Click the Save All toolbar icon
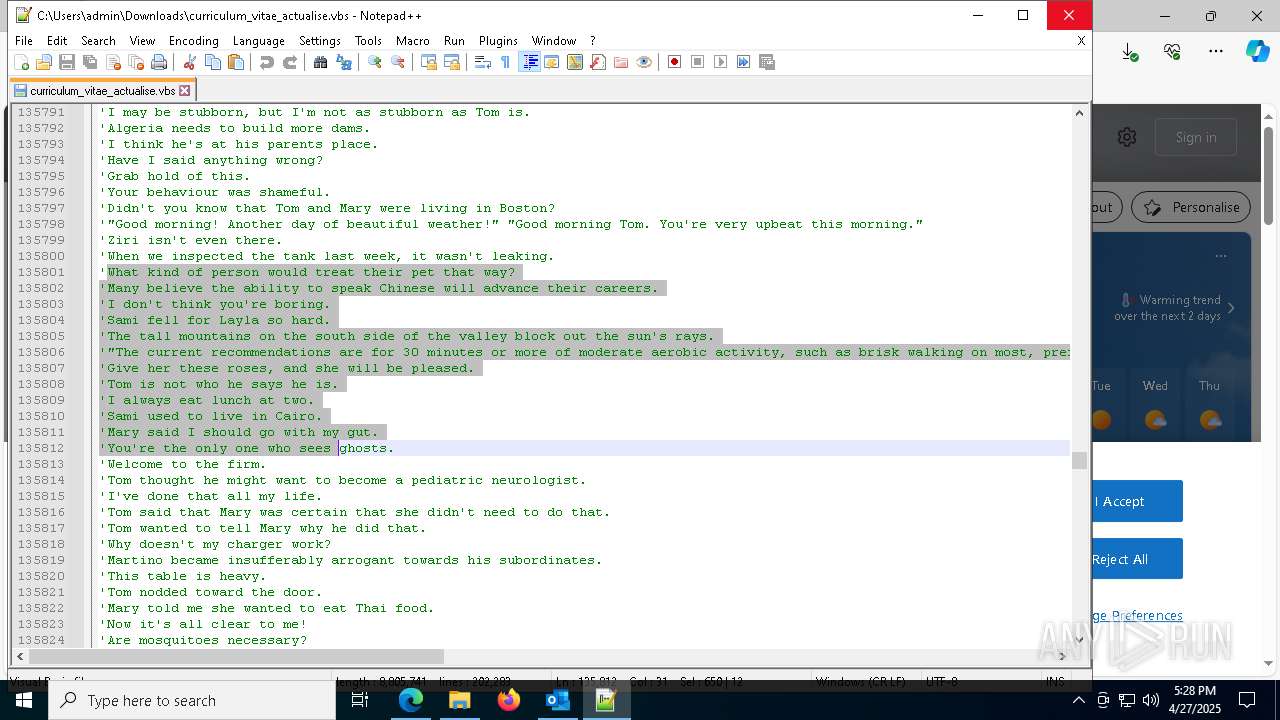1280x720 pixels. point(90,62)
